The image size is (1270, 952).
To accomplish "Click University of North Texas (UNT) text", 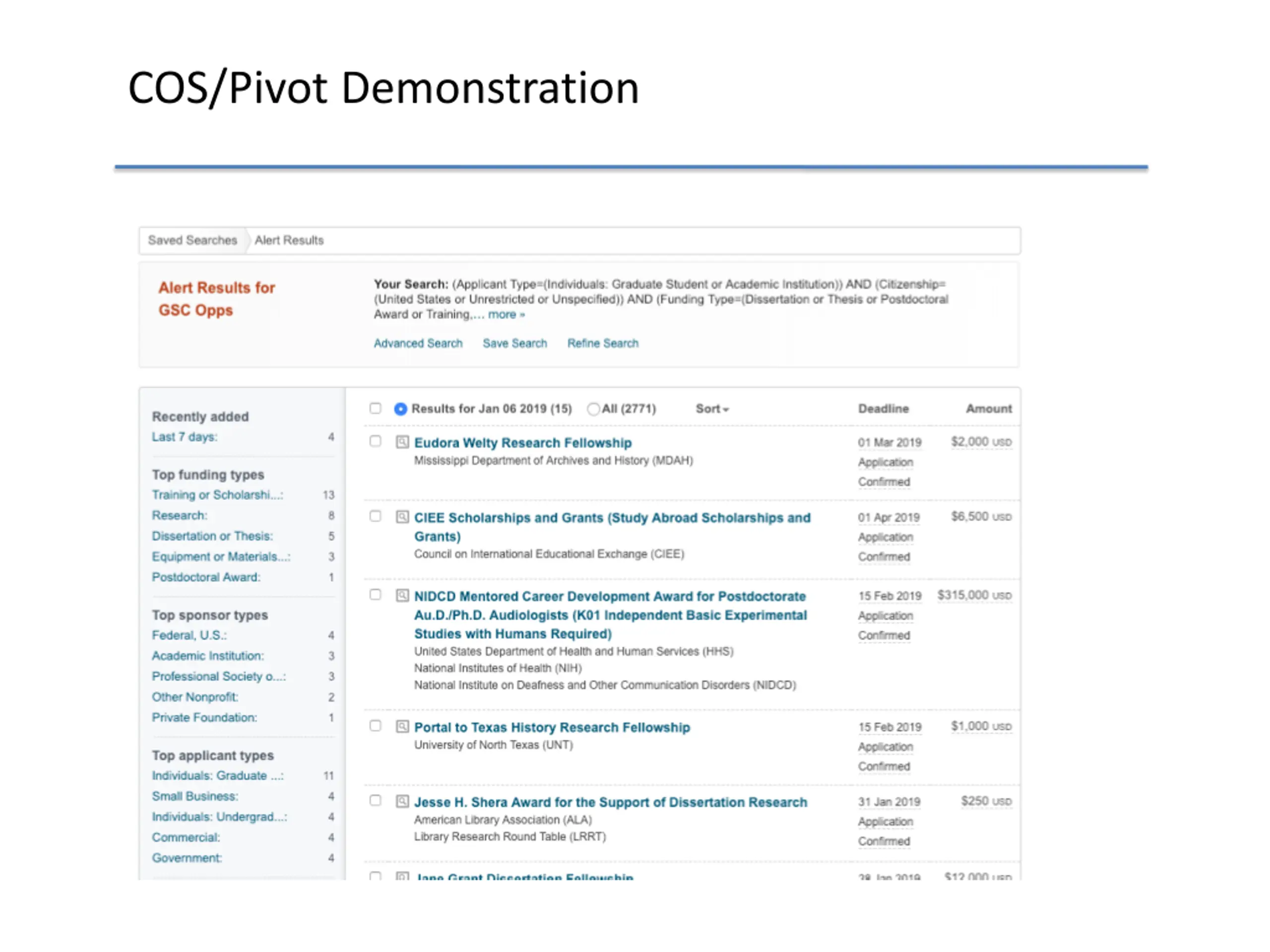I will tap(494, 745).
